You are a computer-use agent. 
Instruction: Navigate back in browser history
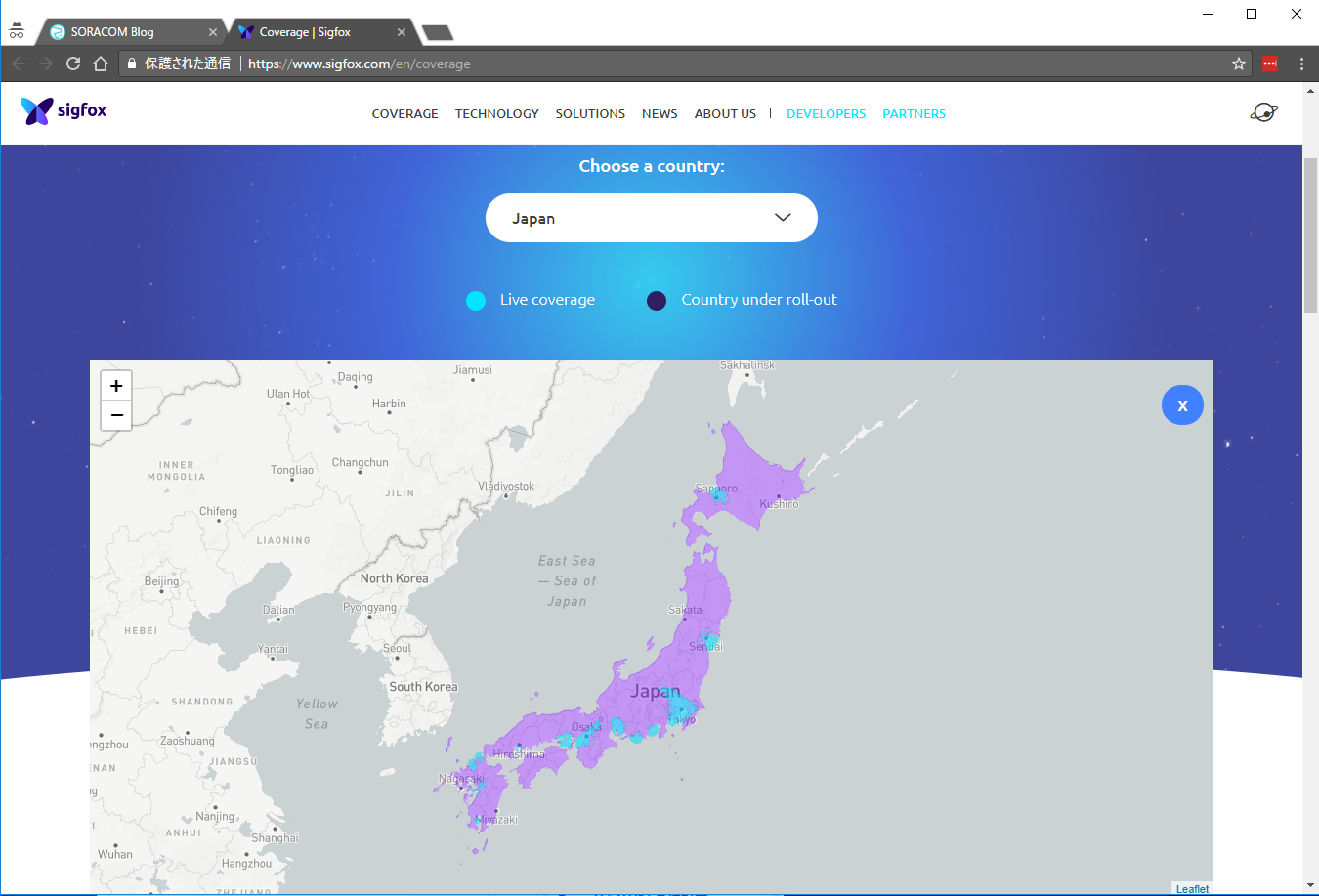19,64
